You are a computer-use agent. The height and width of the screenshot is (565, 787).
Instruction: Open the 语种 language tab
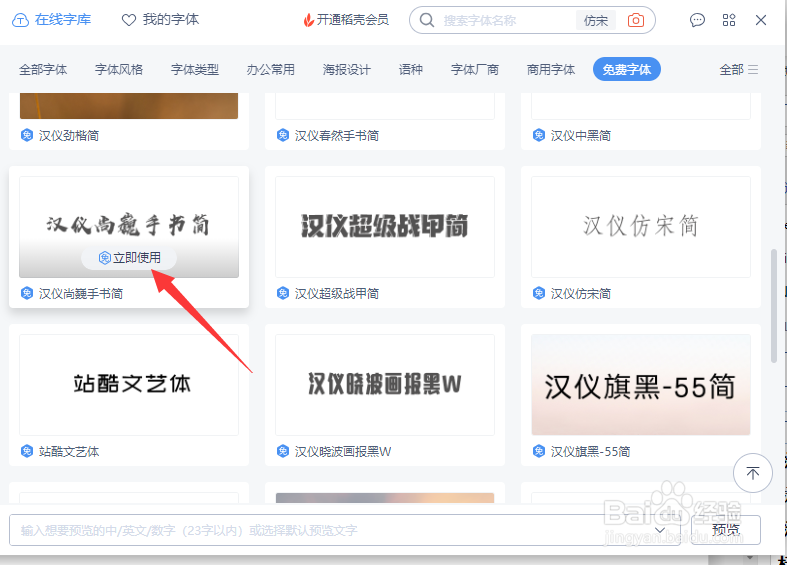click(411, 69)
